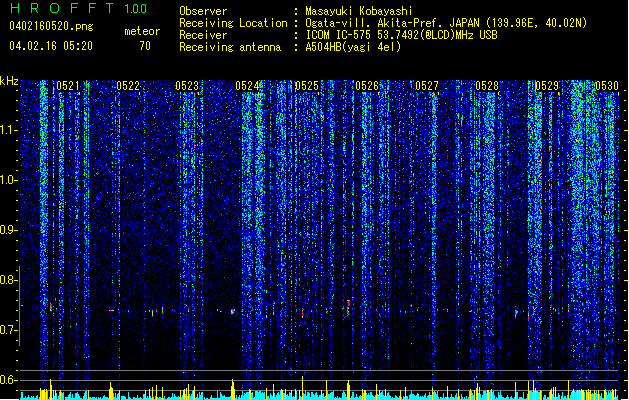This screenshot has height=400, width=629.
Task: Click the 0528 time marker
Action: (x=487, y=86)
